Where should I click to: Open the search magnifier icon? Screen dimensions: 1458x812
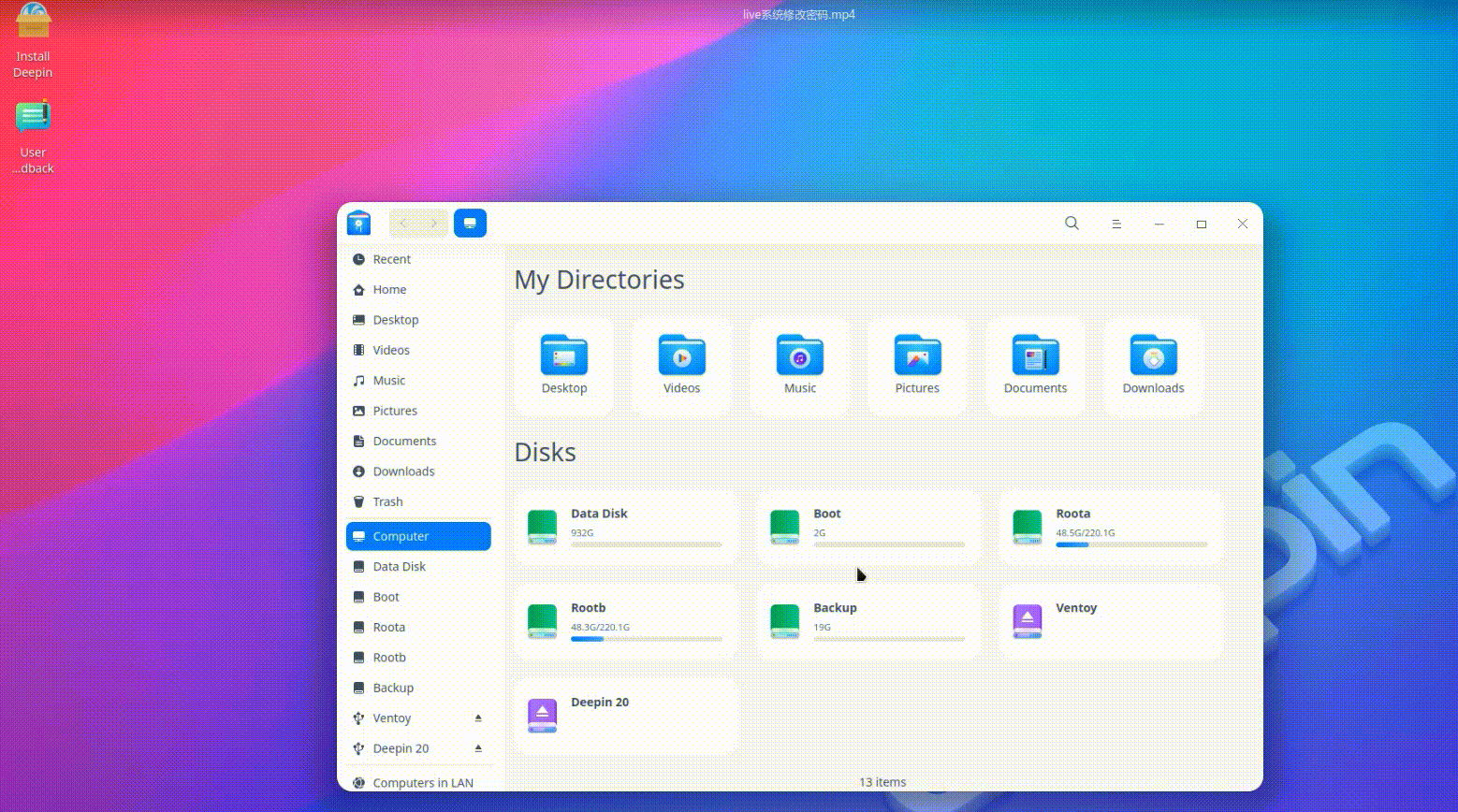1072,224
